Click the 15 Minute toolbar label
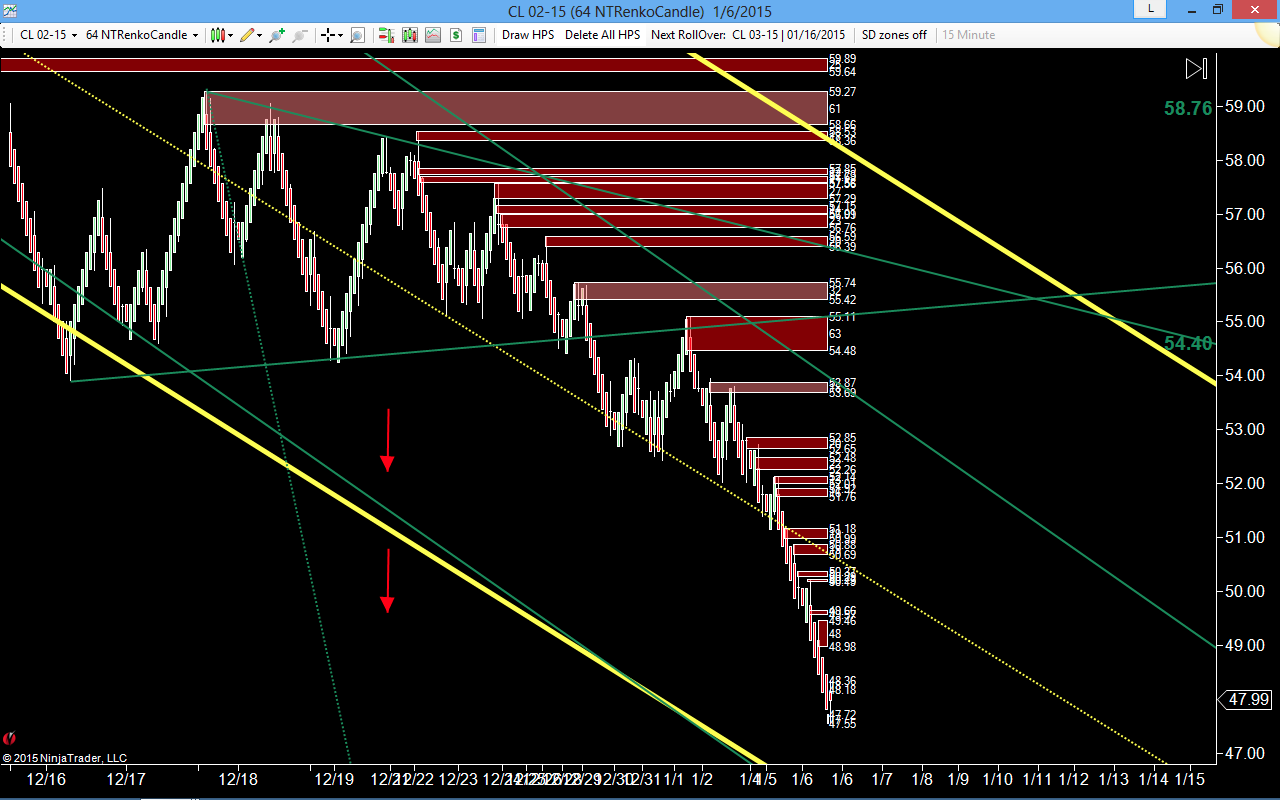This screenshot has height=800, width=1280. coord(967,35)
